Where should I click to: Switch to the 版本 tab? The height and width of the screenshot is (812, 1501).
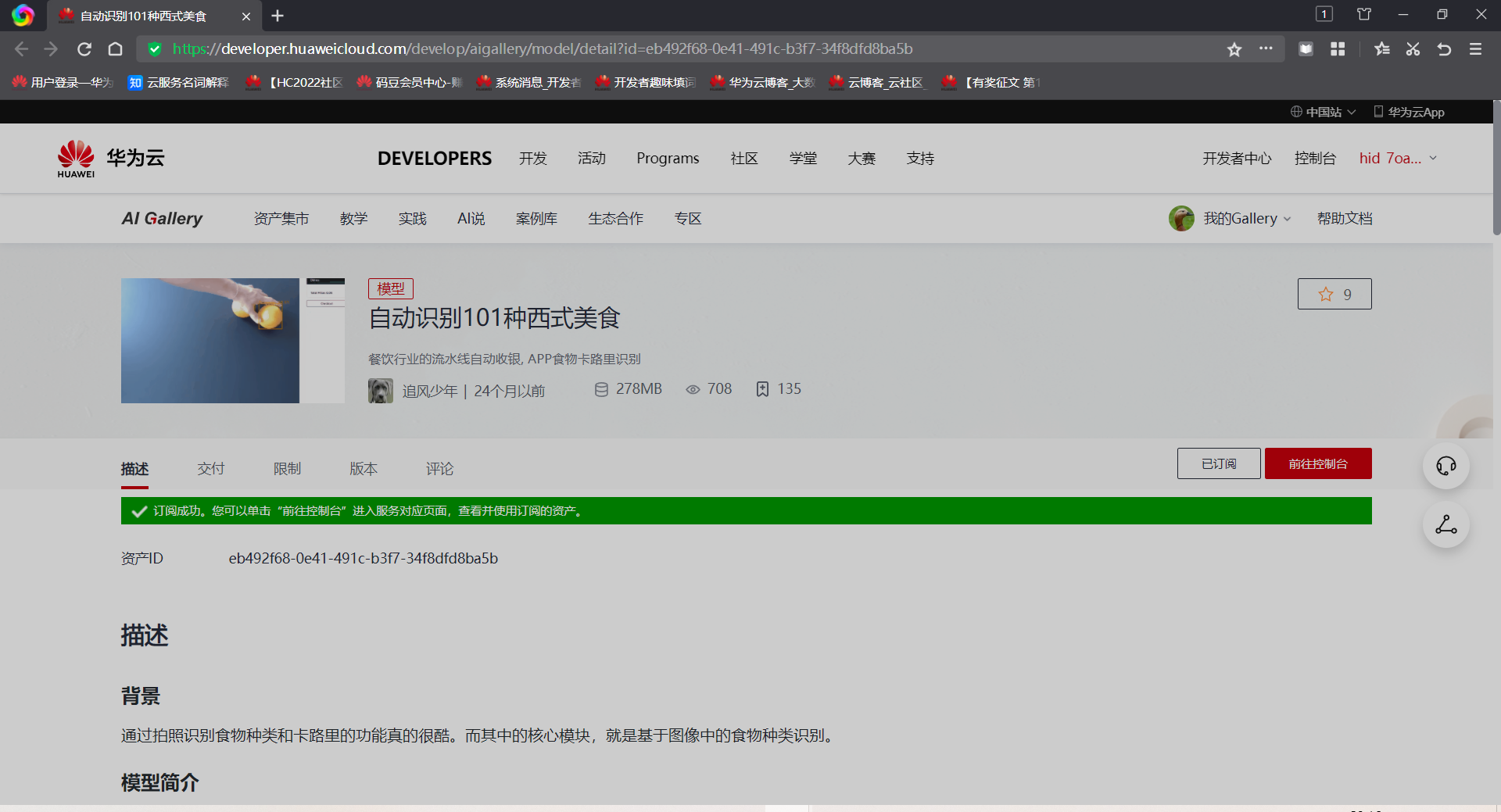click(364, 469)
